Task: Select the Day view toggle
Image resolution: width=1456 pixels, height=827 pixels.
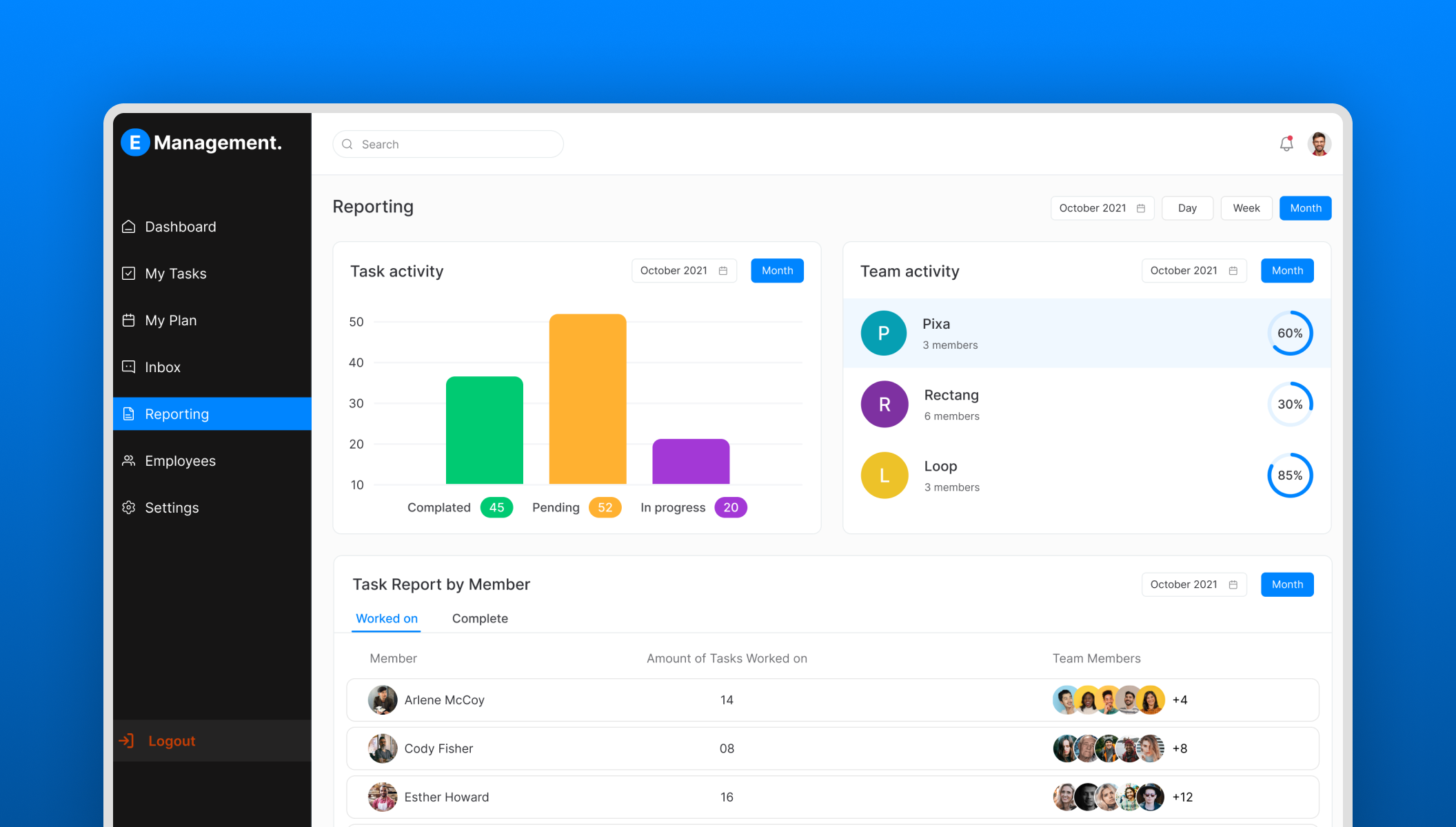Action: (1187, 208)
